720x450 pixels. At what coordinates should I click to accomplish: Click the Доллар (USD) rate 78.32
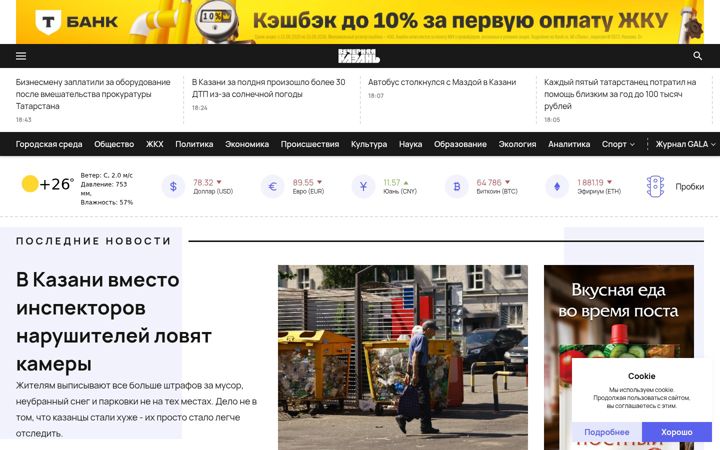click(203, 182)
